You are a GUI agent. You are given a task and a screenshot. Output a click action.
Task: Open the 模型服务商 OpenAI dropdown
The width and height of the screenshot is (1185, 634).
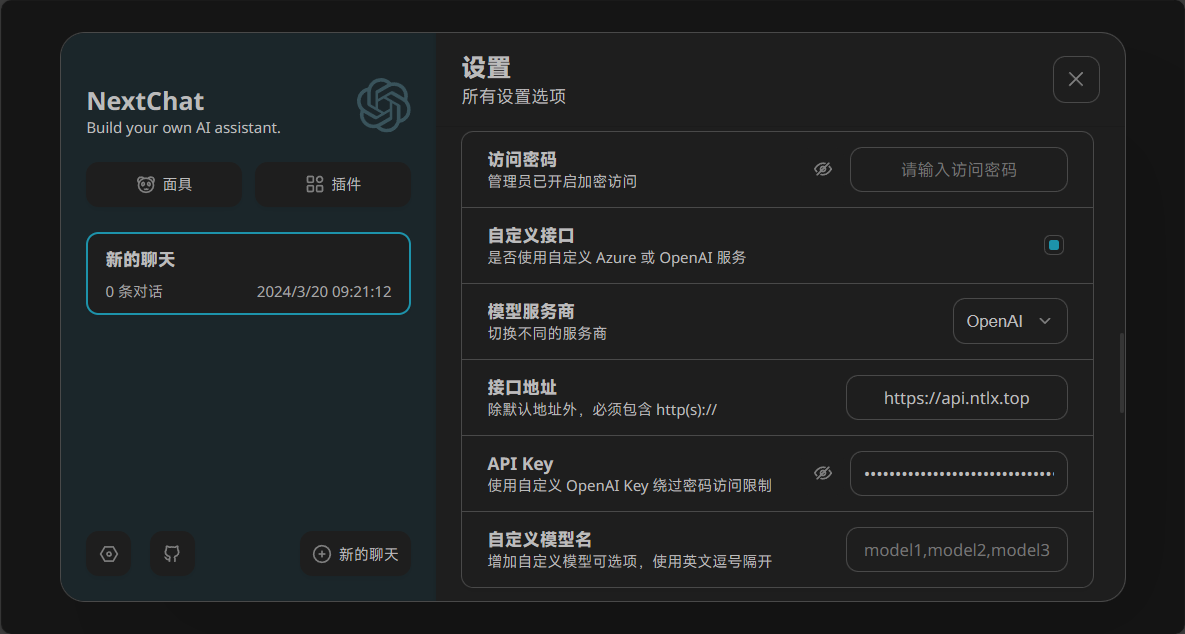(x=1010, y=321)
